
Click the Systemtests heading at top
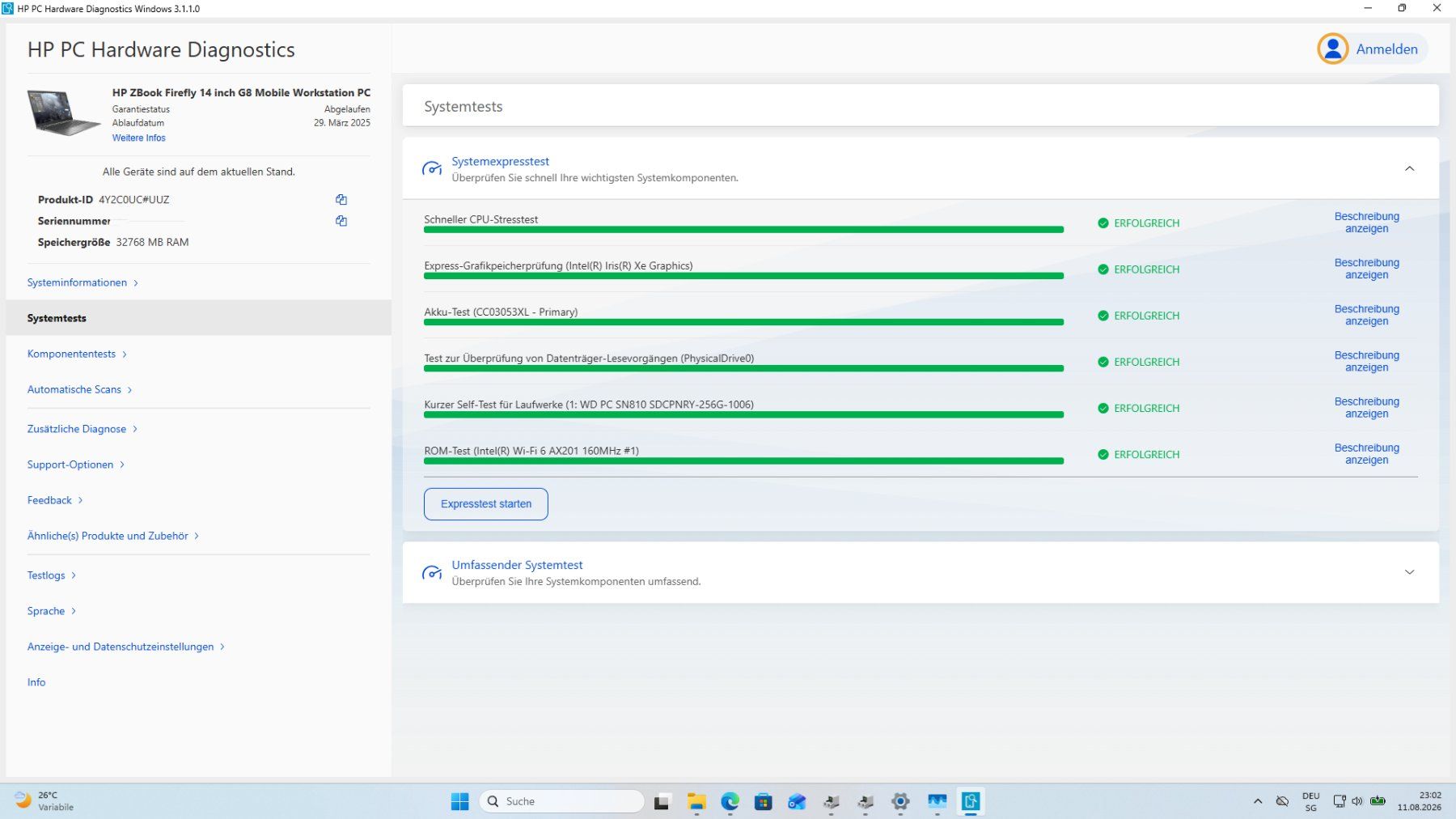tap(463, 107)
